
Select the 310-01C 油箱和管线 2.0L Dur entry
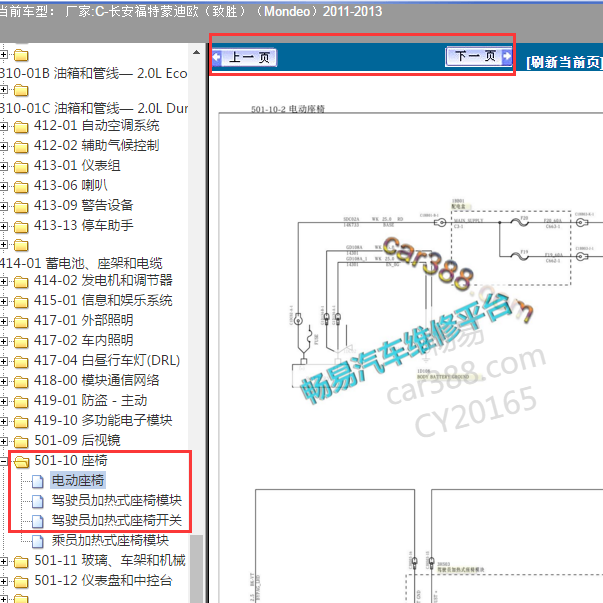click(x=94, y=108)
